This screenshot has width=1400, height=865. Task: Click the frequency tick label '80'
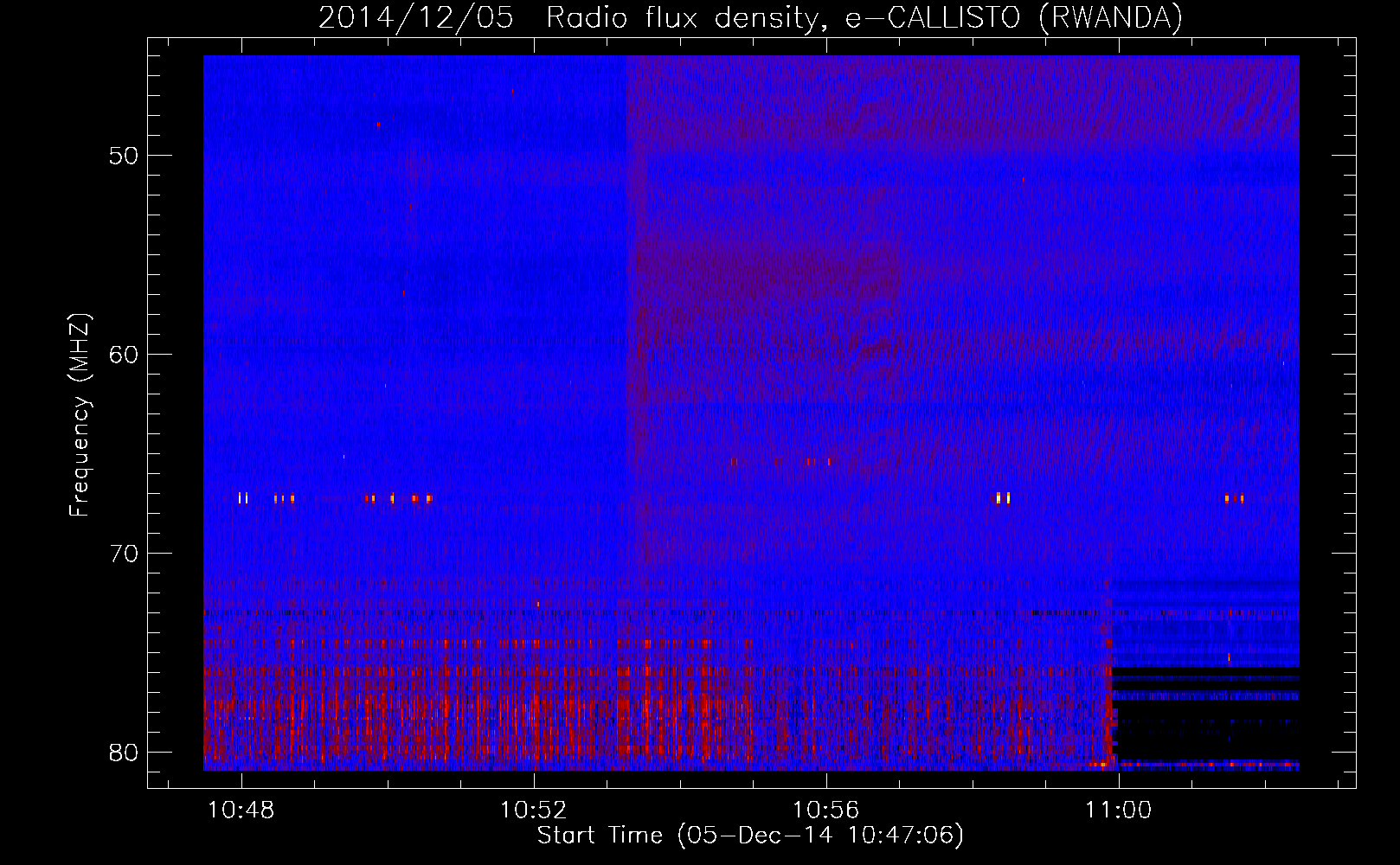coord(125,753)
